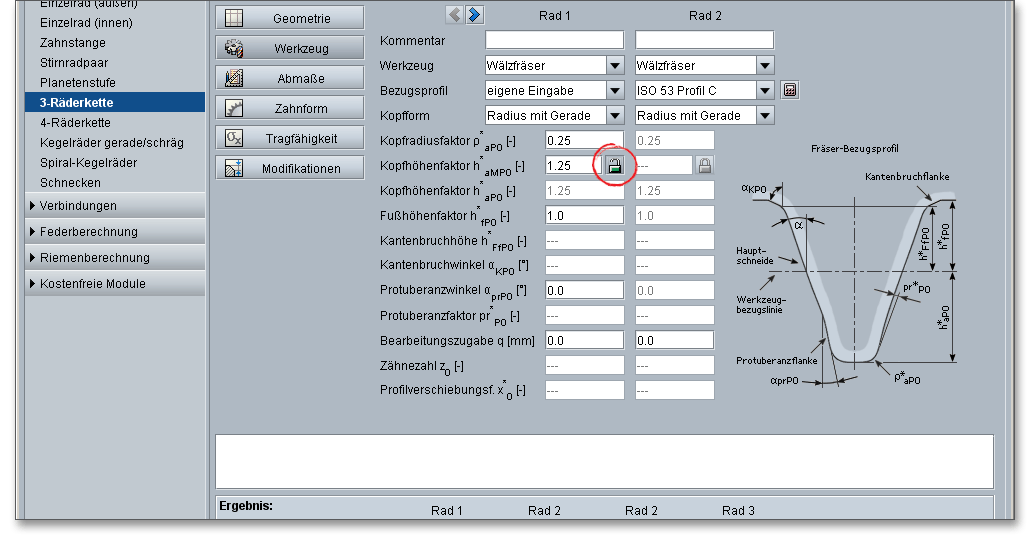Click the grey lock icon for Rad 2
The height and width of the screenshot is (535, 1030).
pyautogui.click(x=704, y=166)
